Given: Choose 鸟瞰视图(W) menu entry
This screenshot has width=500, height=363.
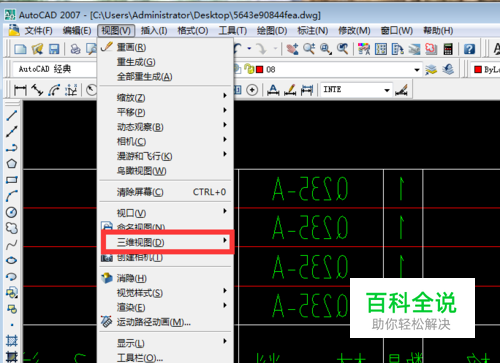Looking at the screenshot, I should coord(166,171).
